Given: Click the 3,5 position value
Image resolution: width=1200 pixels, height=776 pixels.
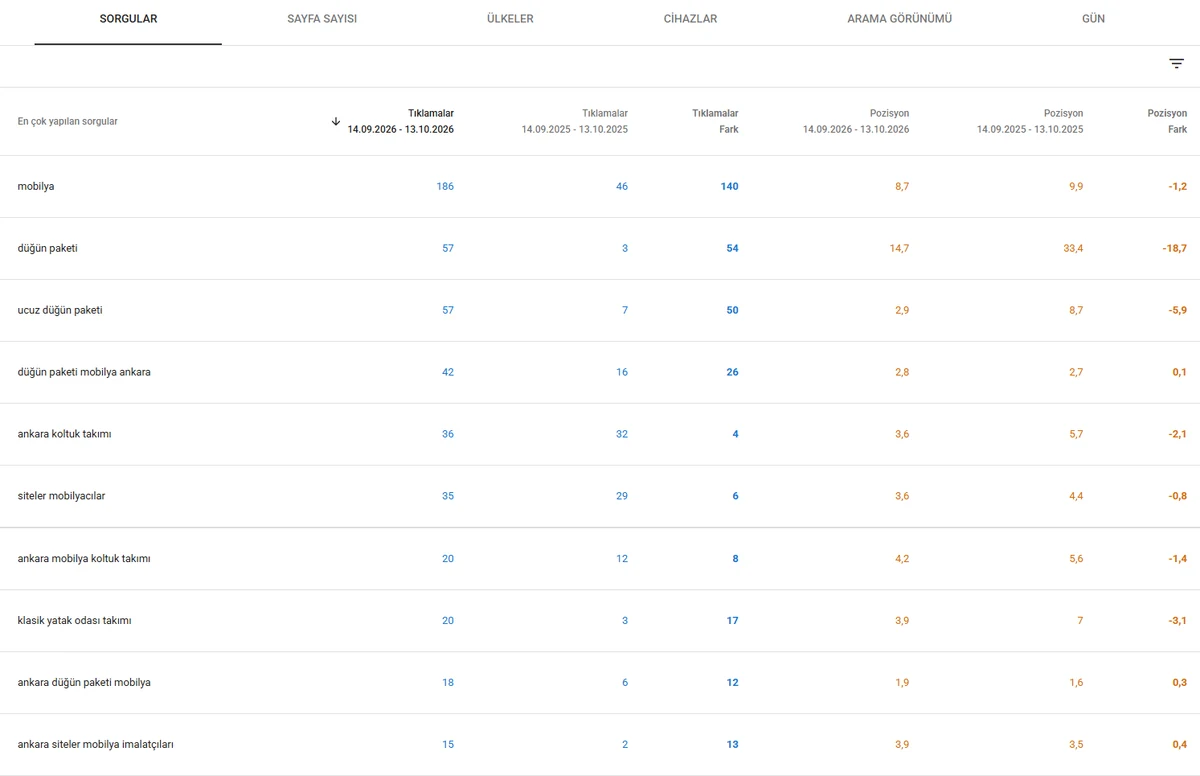Looking at the screenshot, I should 1076,744.
